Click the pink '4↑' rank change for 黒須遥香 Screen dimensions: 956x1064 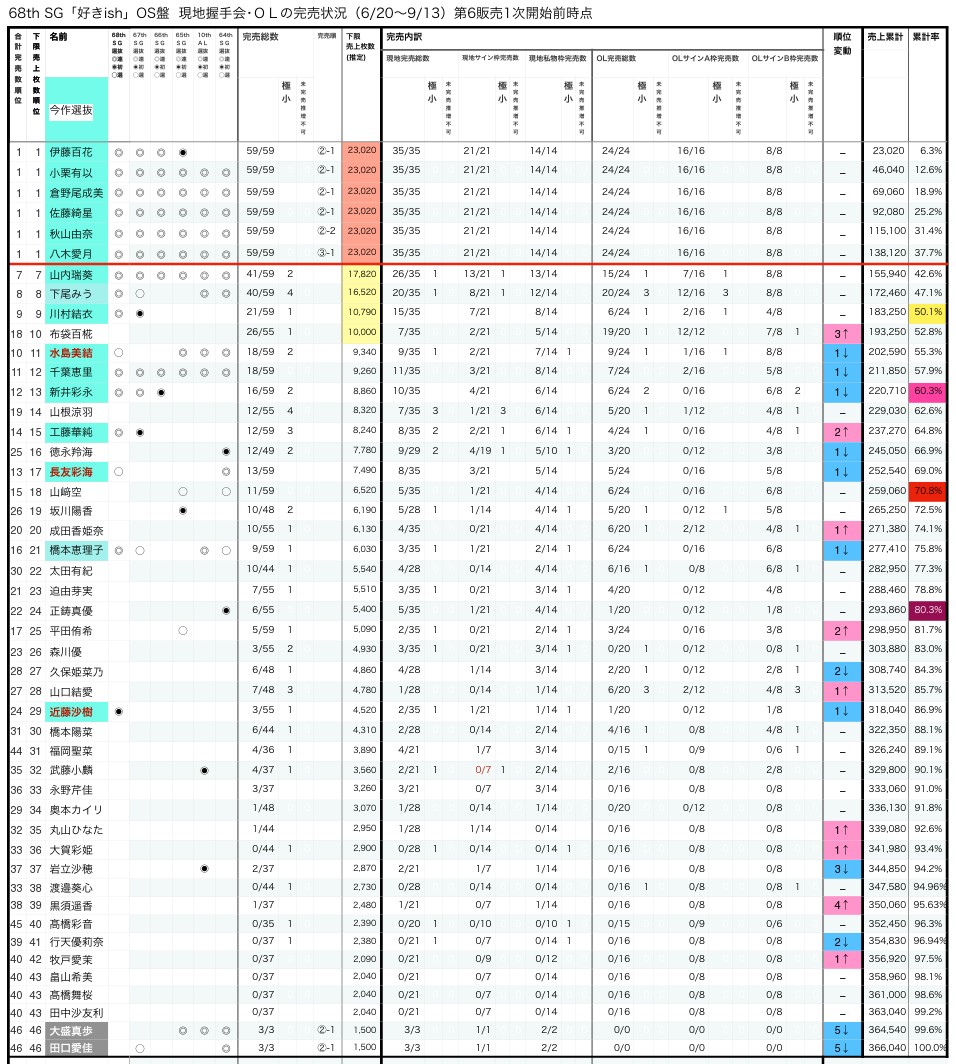(841, 905)
